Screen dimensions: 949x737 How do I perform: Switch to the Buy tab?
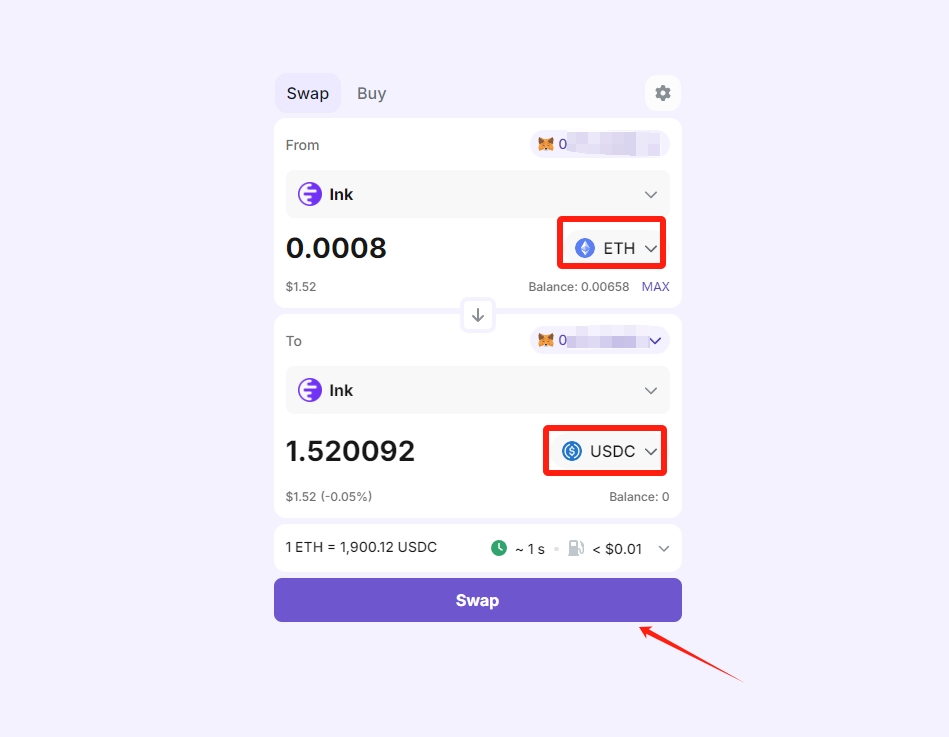(372, 93)
